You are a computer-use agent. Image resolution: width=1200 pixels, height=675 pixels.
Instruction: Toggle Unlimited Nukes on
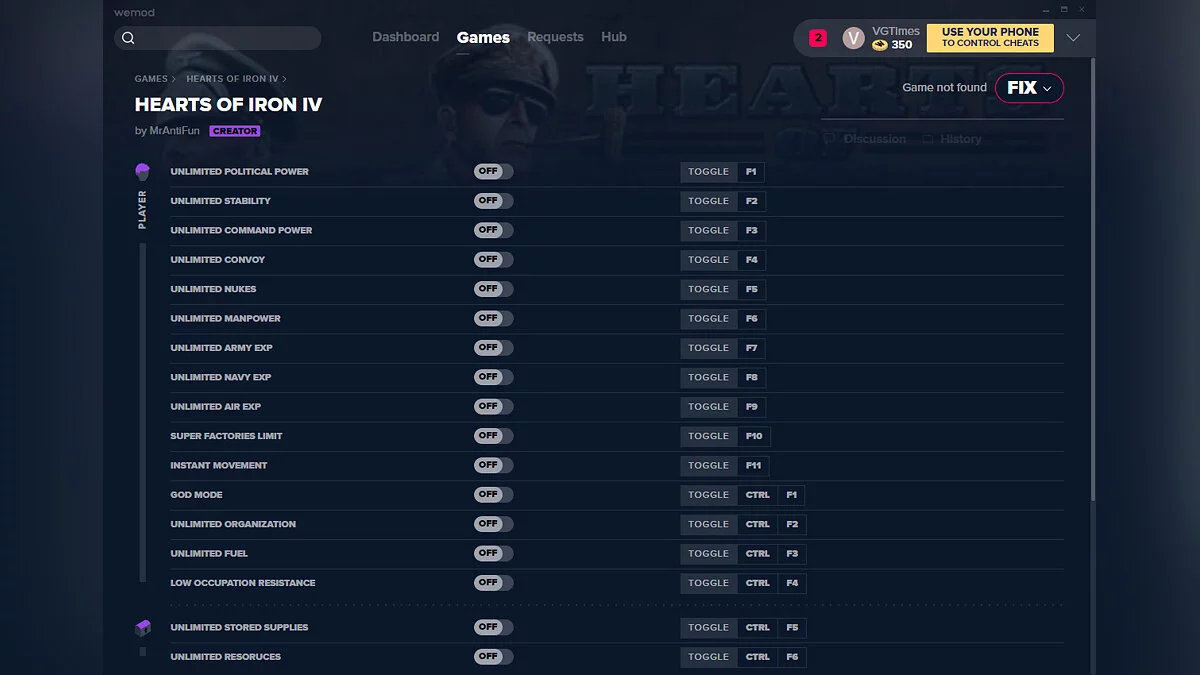tap(493, 289)
